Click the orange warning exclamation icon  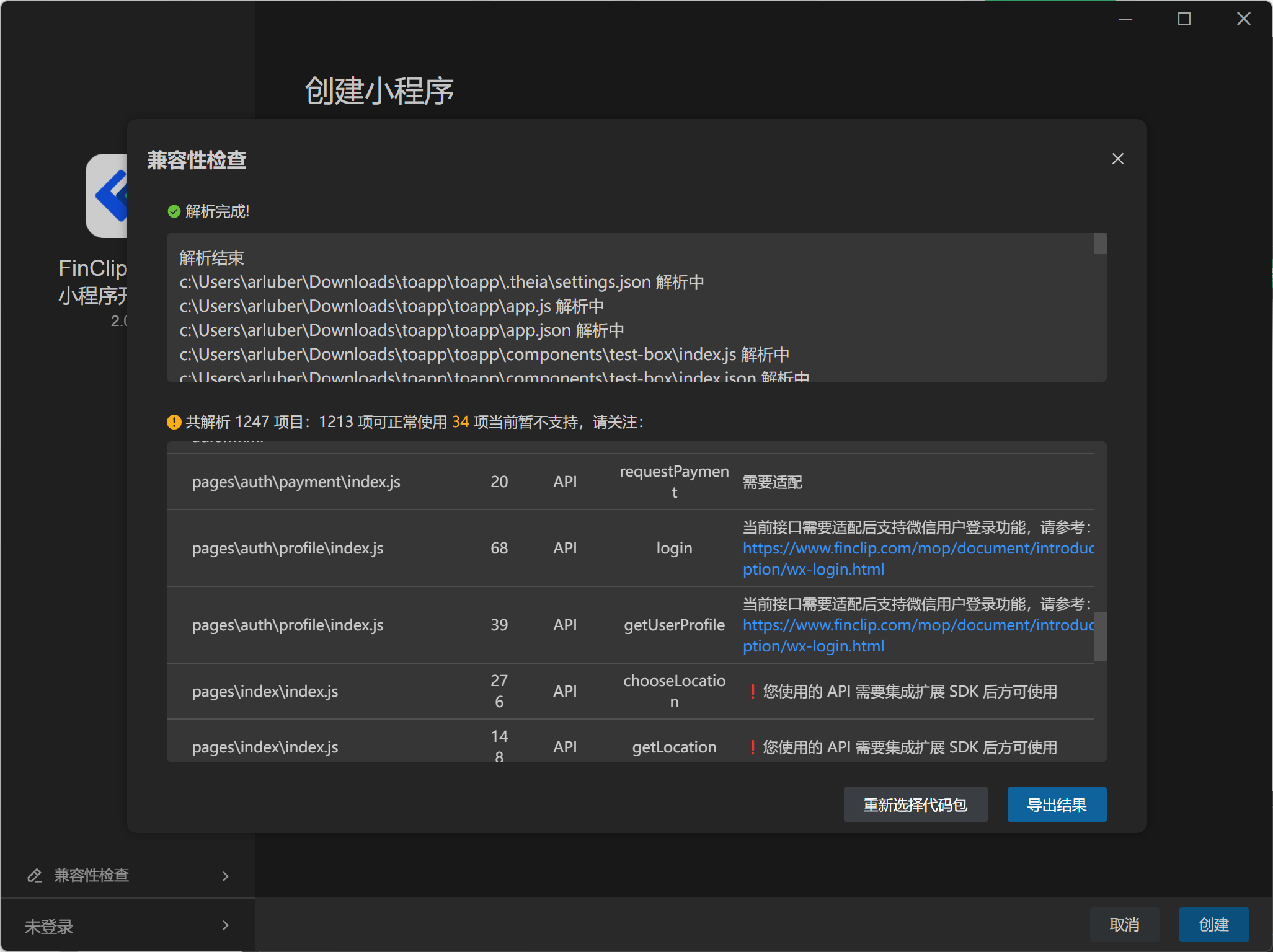pos(174,422)
